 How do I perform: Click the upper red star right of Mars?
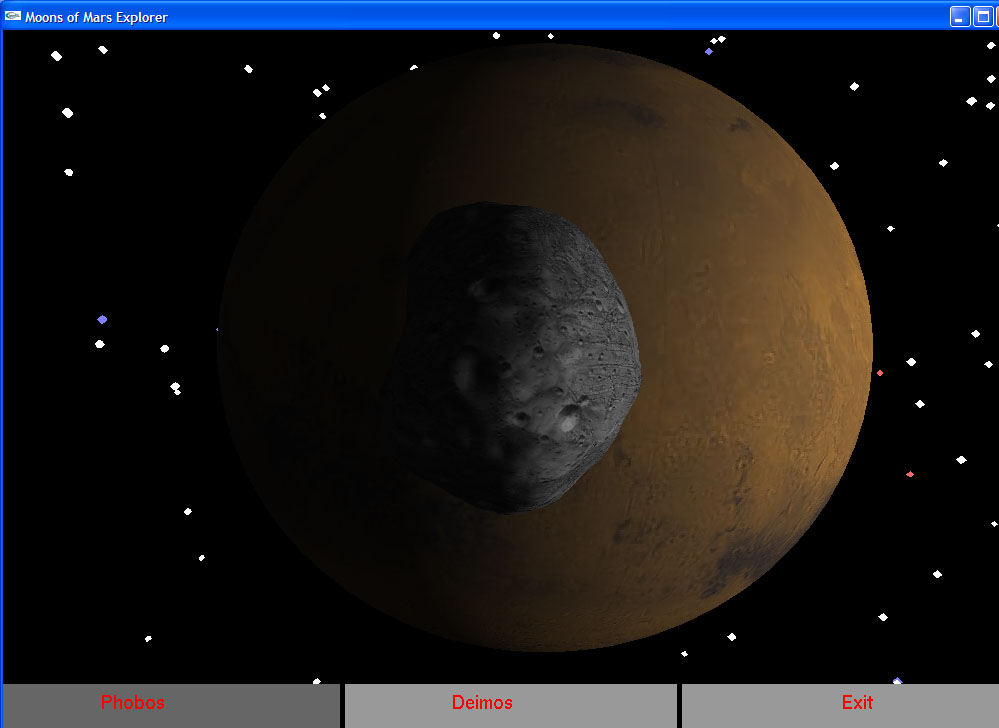[x=880, y=373]
